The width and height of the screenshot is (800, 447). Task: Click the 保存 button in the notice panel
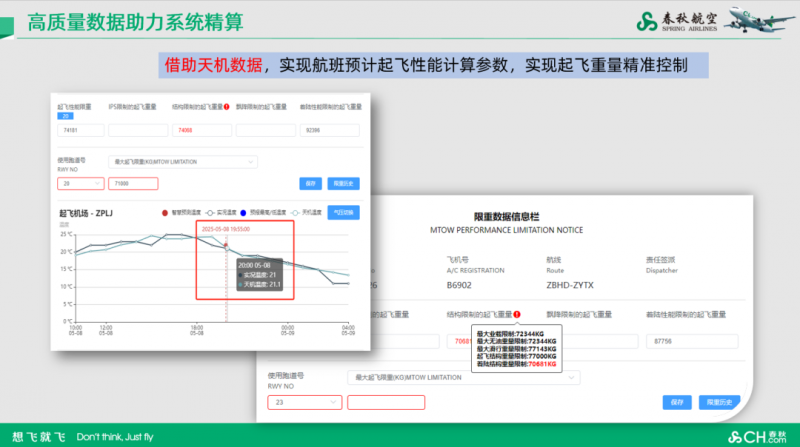click(677, 402)
